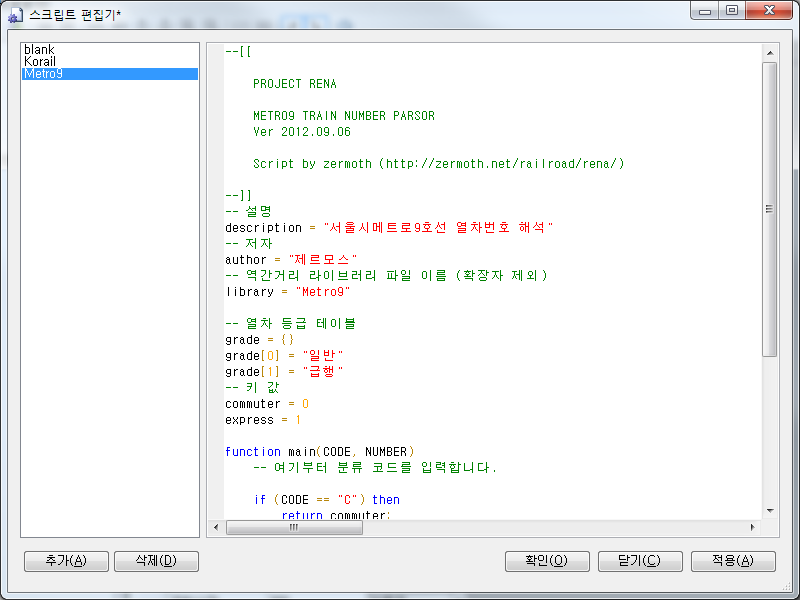Click the description string line
The height and width of the screenshot is (600, 800).
(389, 228)
